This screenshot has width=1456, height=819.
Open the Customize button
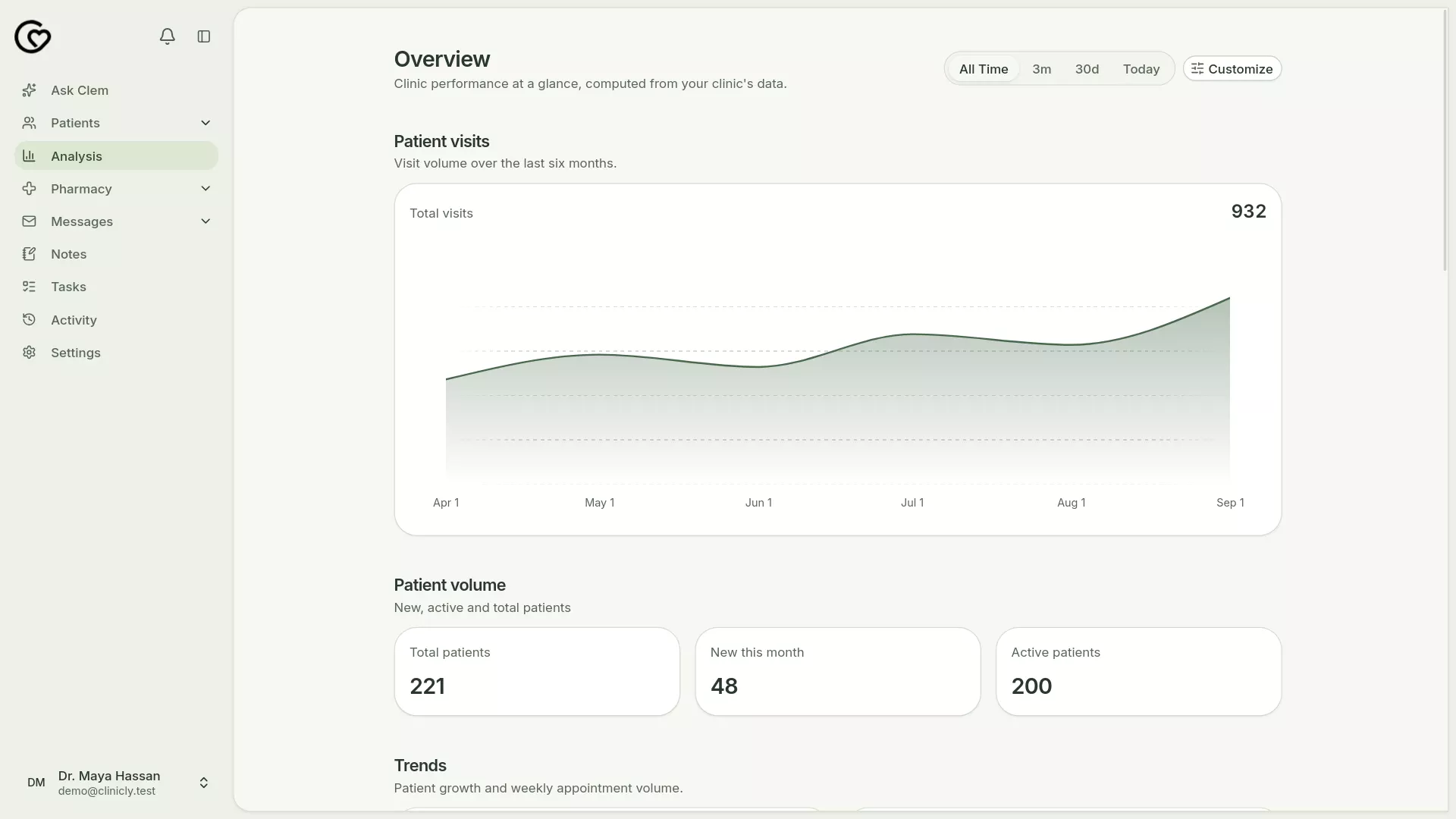tap(1232, 69)
